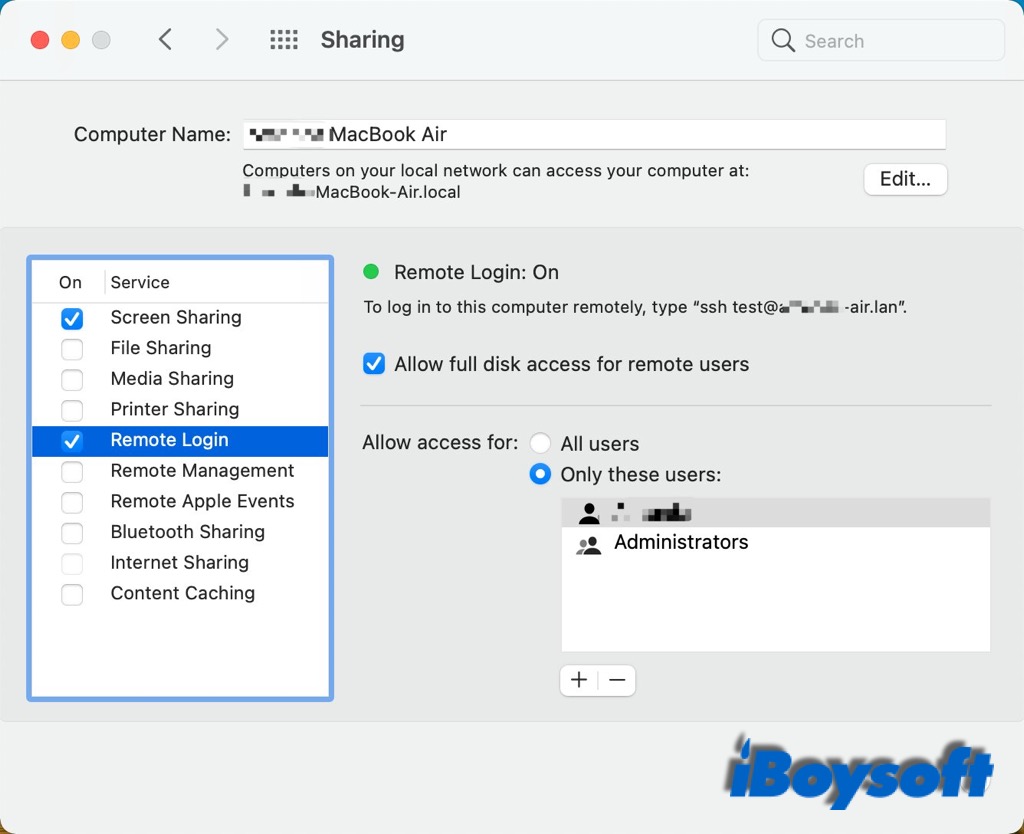
Task: Enable the File Sharing checkbox
Action: click(x=72, y=349)
